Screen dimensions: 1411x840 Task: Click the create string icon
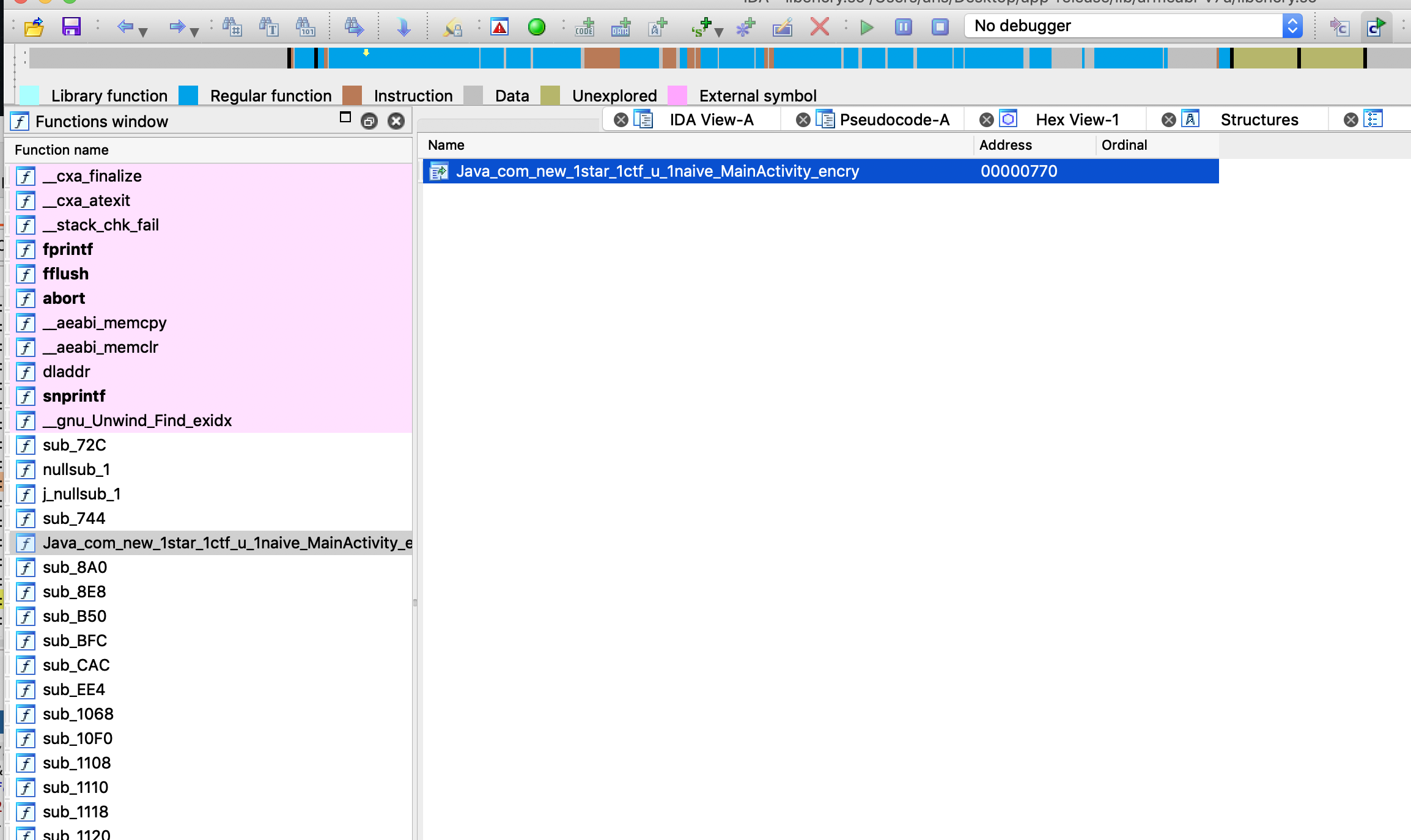pyautogui.click(x=658, y=27)
